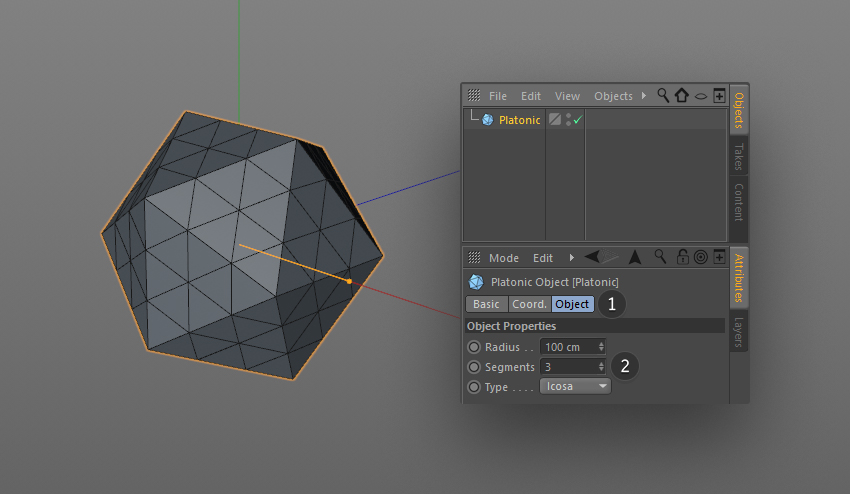850x494 pixels.
Task: Click the new-panel plus icon in Object Manager
Action: 719,96
